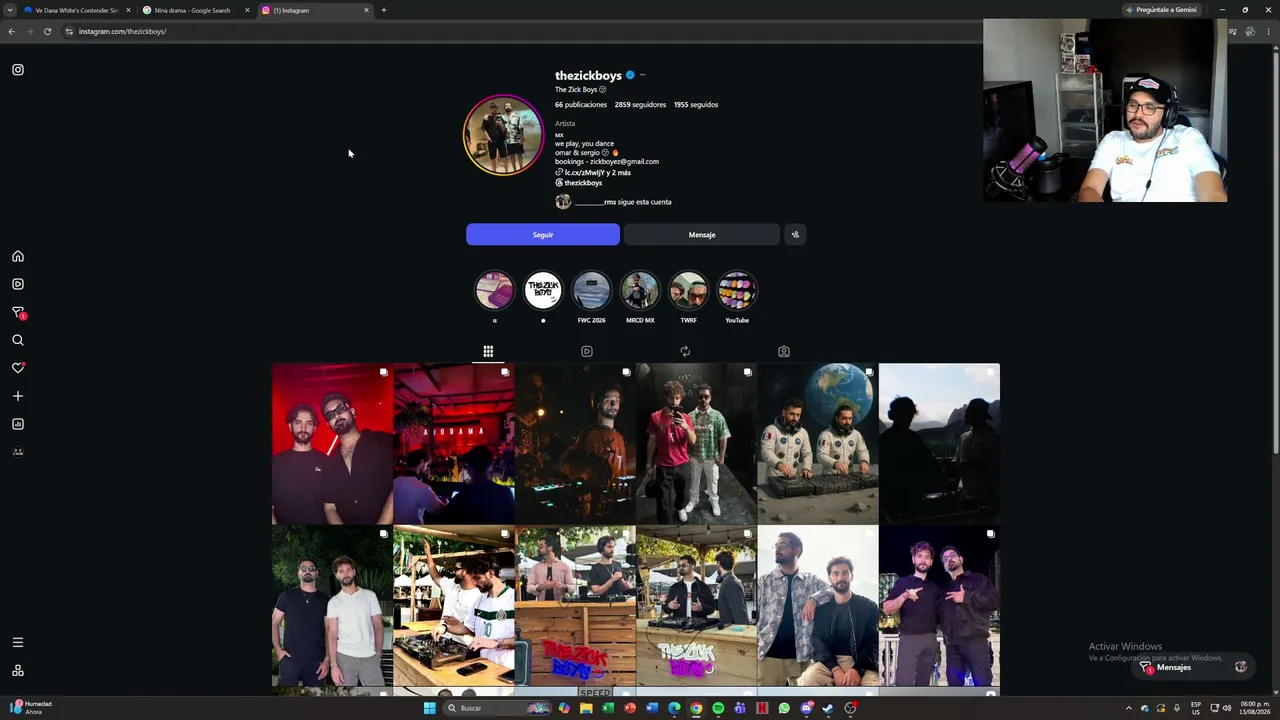Open a new browser tab
The width and height of the screenshot is (1280, 720).
coord(384,10)
